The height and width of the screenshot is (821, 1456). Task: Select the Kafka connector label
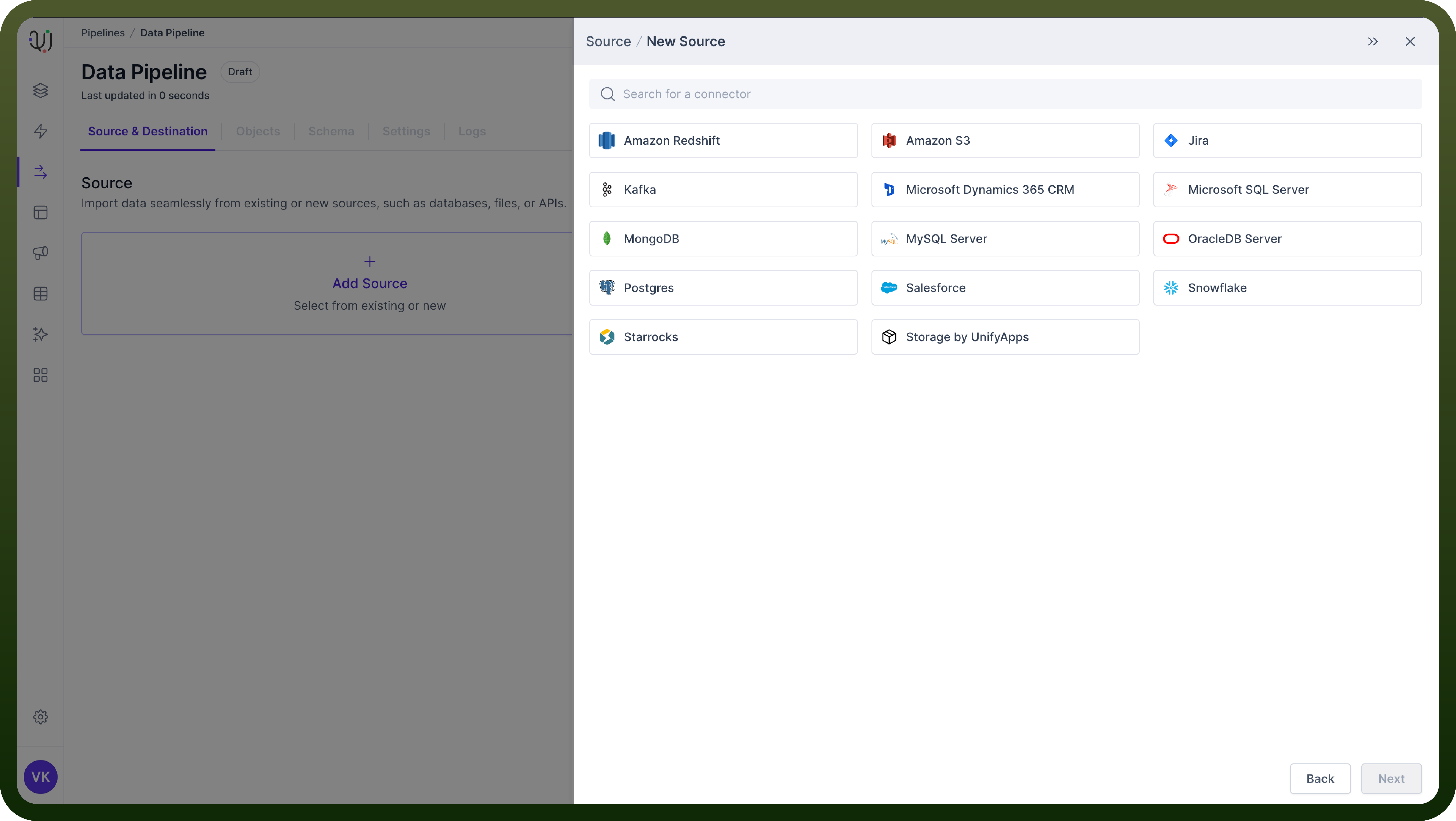point(640,190)
